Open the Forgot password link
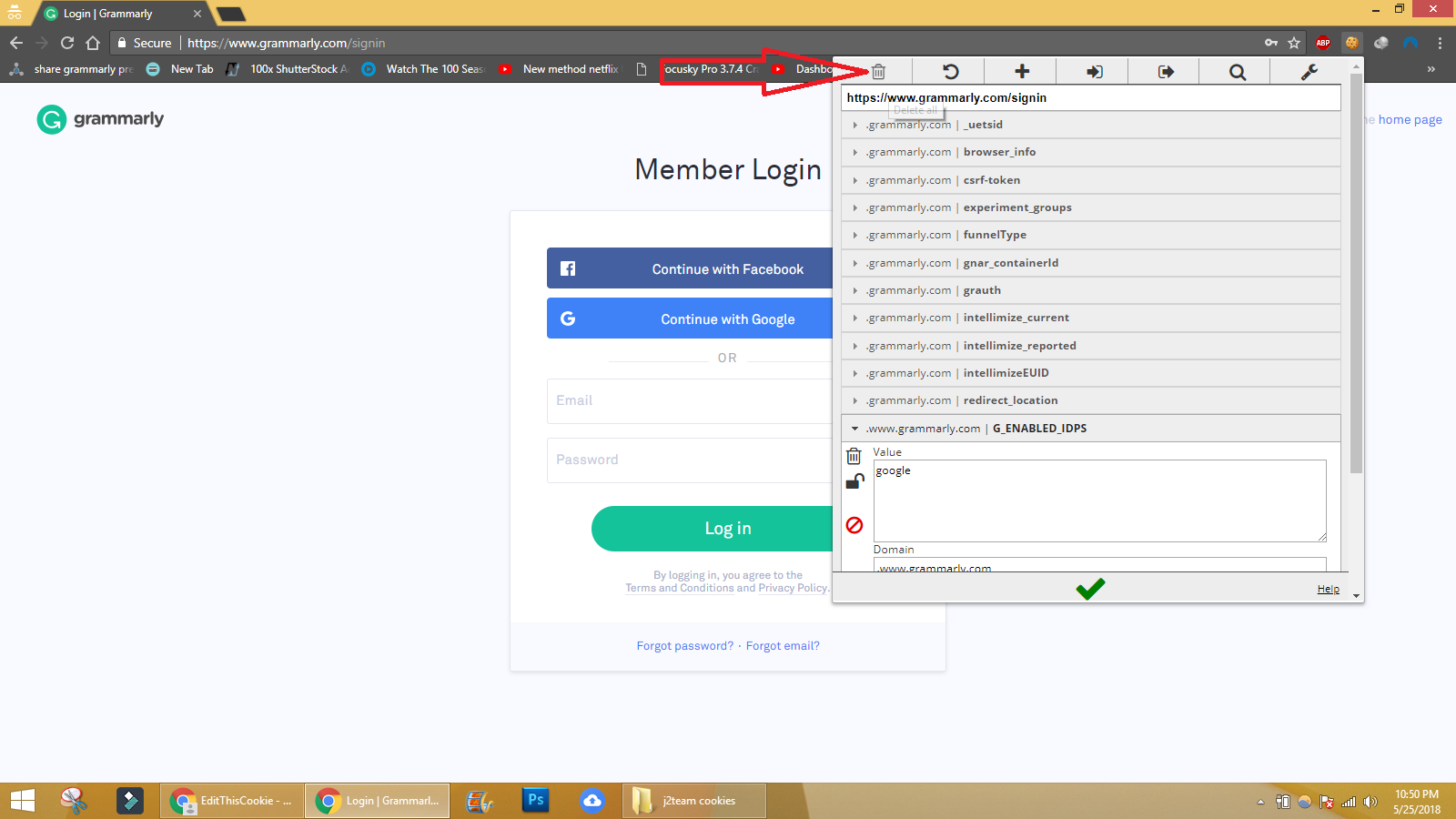The image size is (1456, 819). click(x=685, y=646)
